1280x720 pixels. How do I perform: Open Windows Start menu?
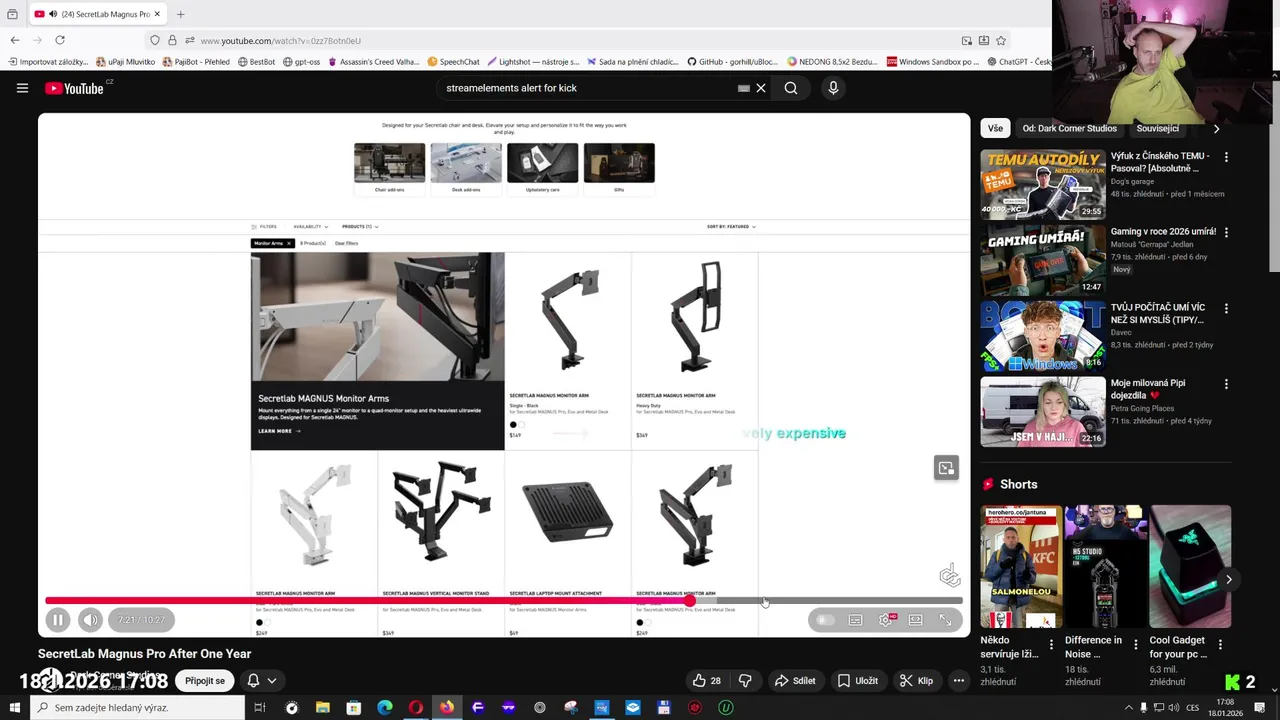[x=13, y=708]
